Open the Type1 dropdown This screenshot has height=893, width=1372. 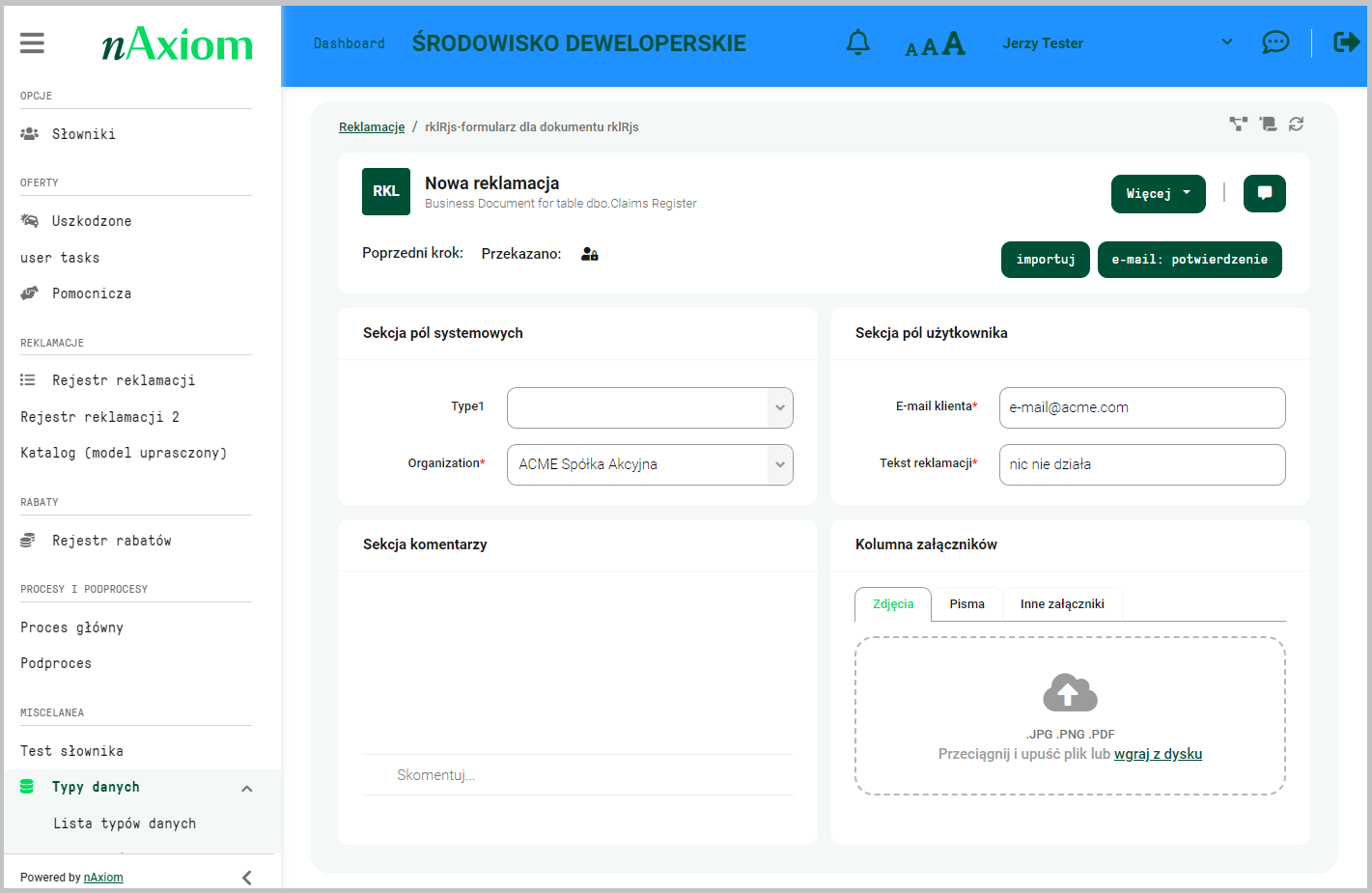pyautogui.click(x=779, y=407)
